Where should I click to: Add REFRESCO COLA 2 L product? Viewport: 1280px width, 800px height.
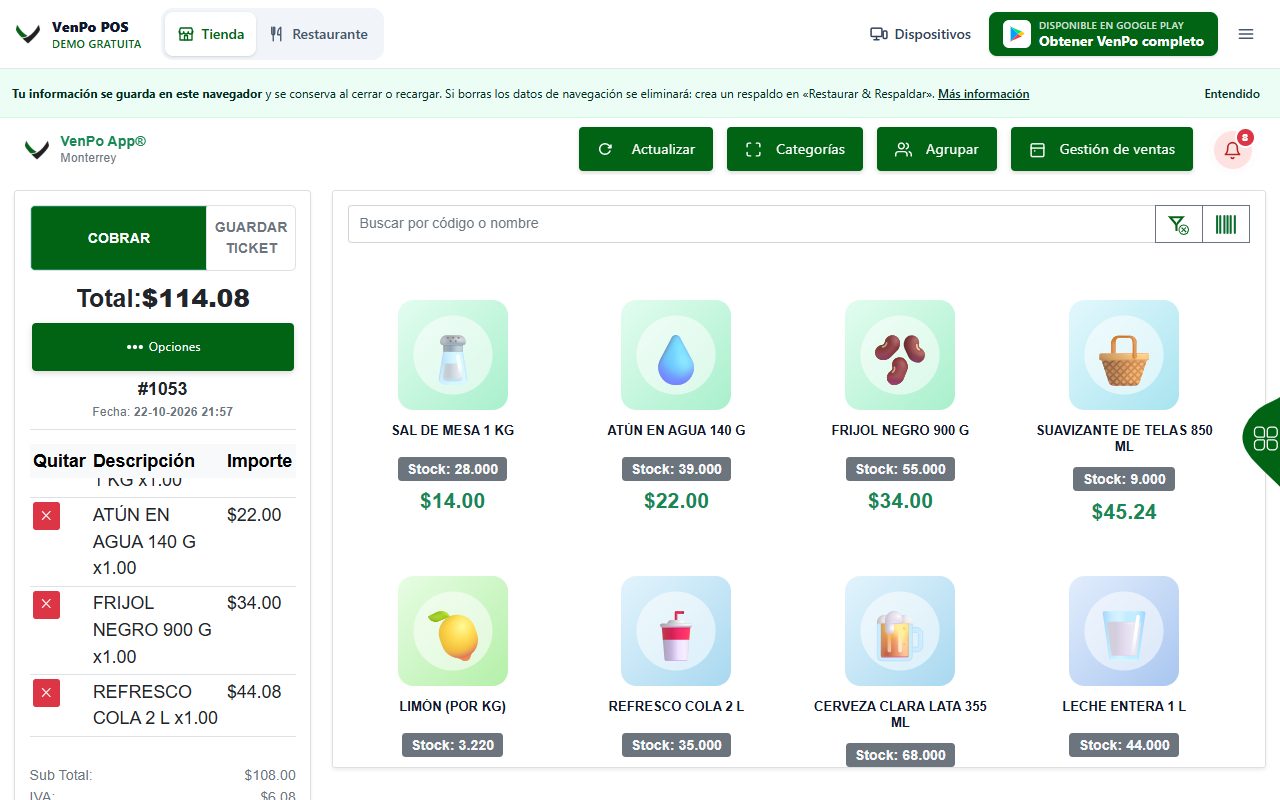pyautogui.click(x=676, y=631)
